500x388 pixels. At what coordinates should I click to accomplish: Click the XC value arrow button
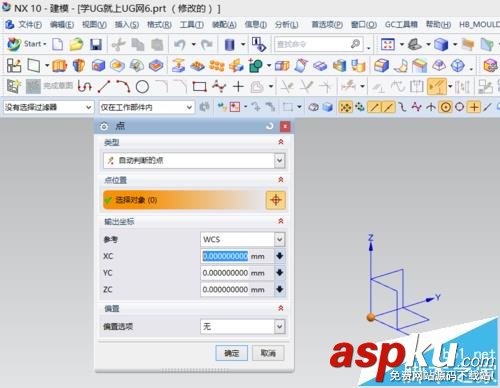point(280,256)
